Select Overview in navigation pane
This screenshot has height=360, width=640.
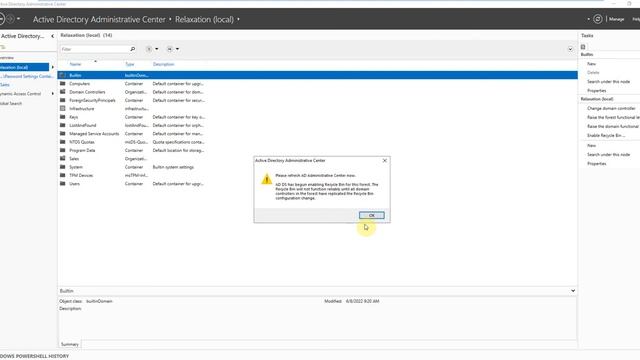(7, 58)
